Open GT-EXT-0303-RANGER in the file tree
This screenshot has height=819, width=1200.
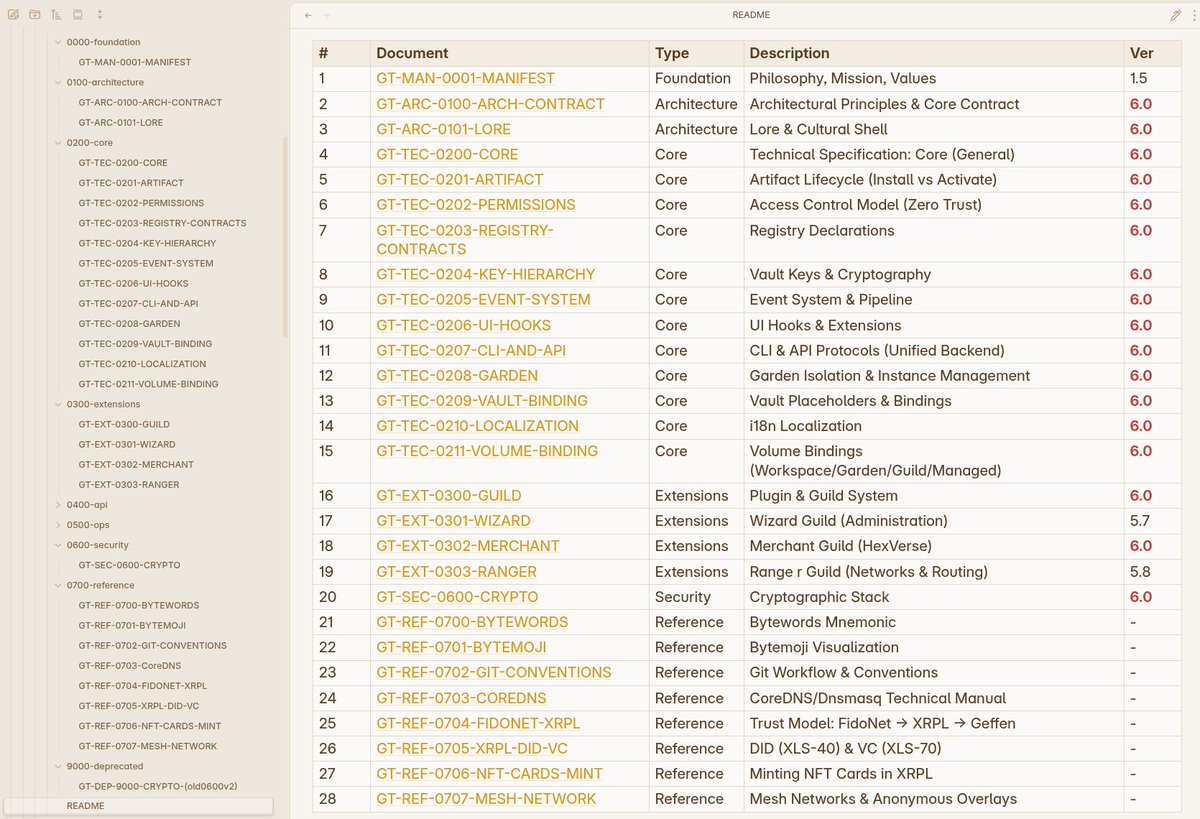(x=129, y=485)
